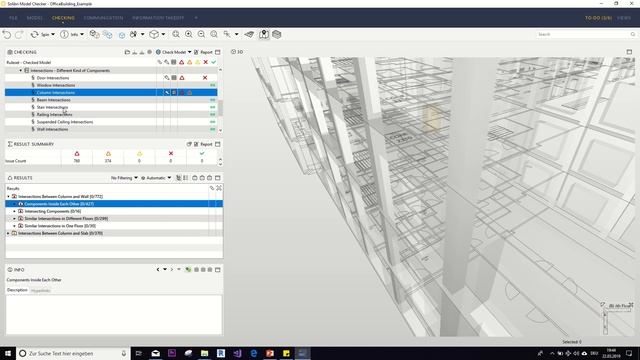Viewport: 640px width, 360px height.
Task: Click the zoom in magnifier icon
Action: (189, 35)
